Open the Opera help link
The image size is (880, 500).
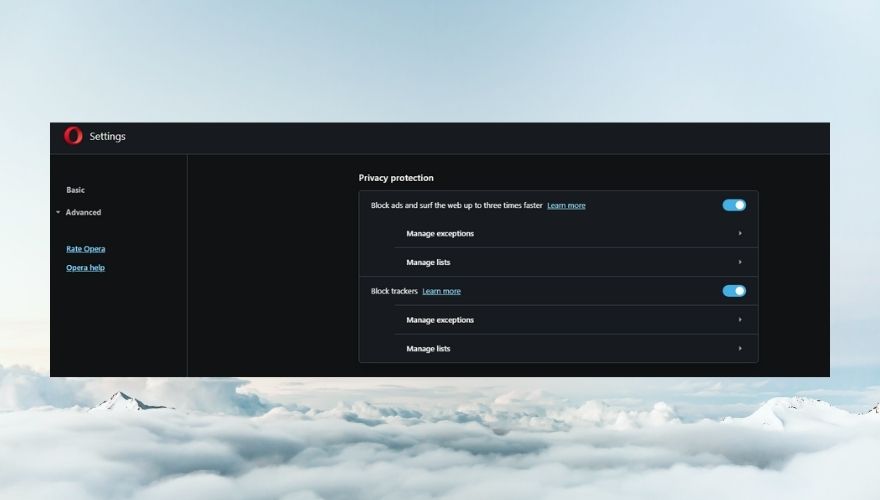click(85, 268)
